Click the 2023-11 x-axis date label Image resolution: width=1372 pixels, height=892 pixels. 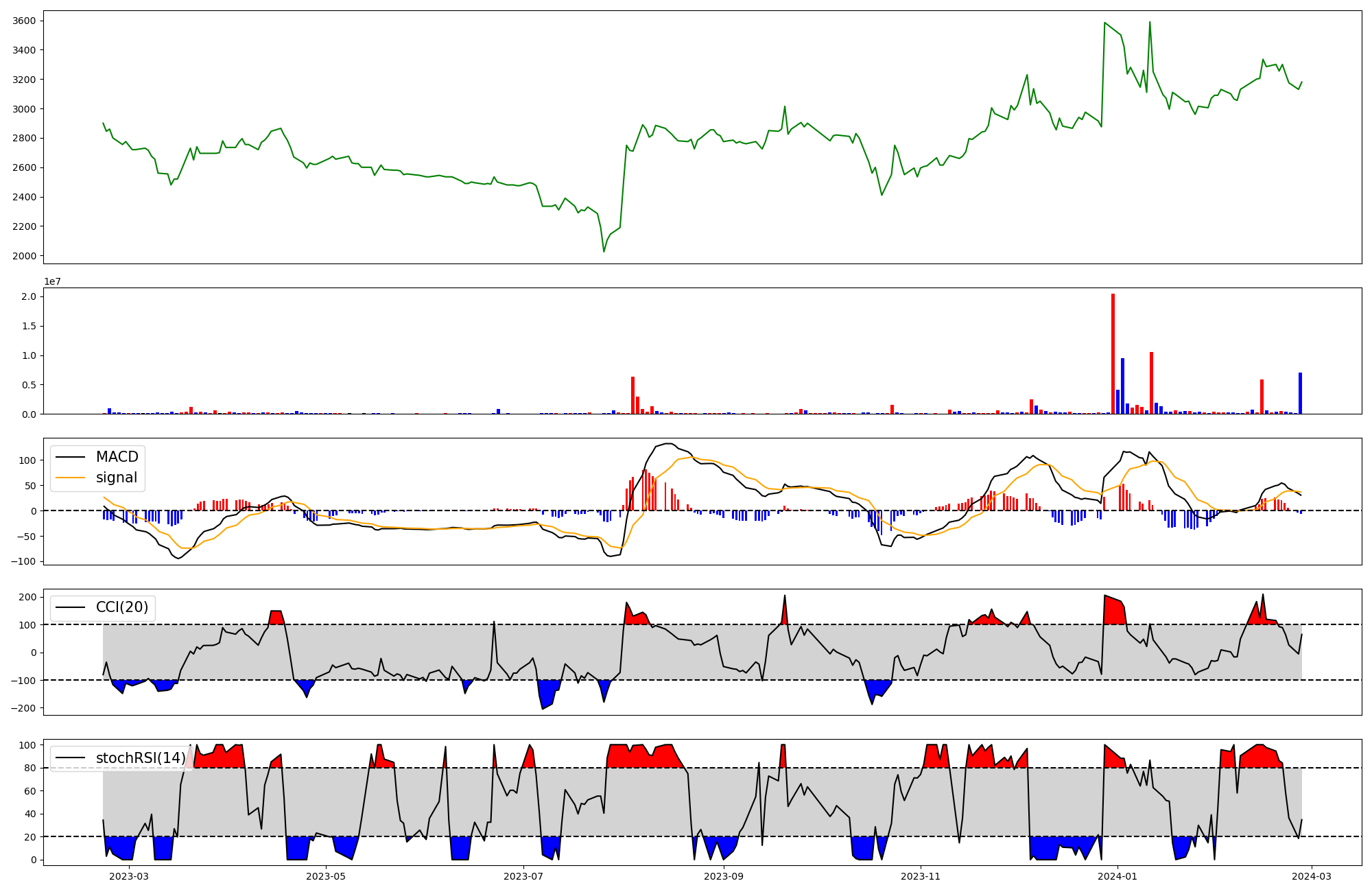(x=920, y=876)
